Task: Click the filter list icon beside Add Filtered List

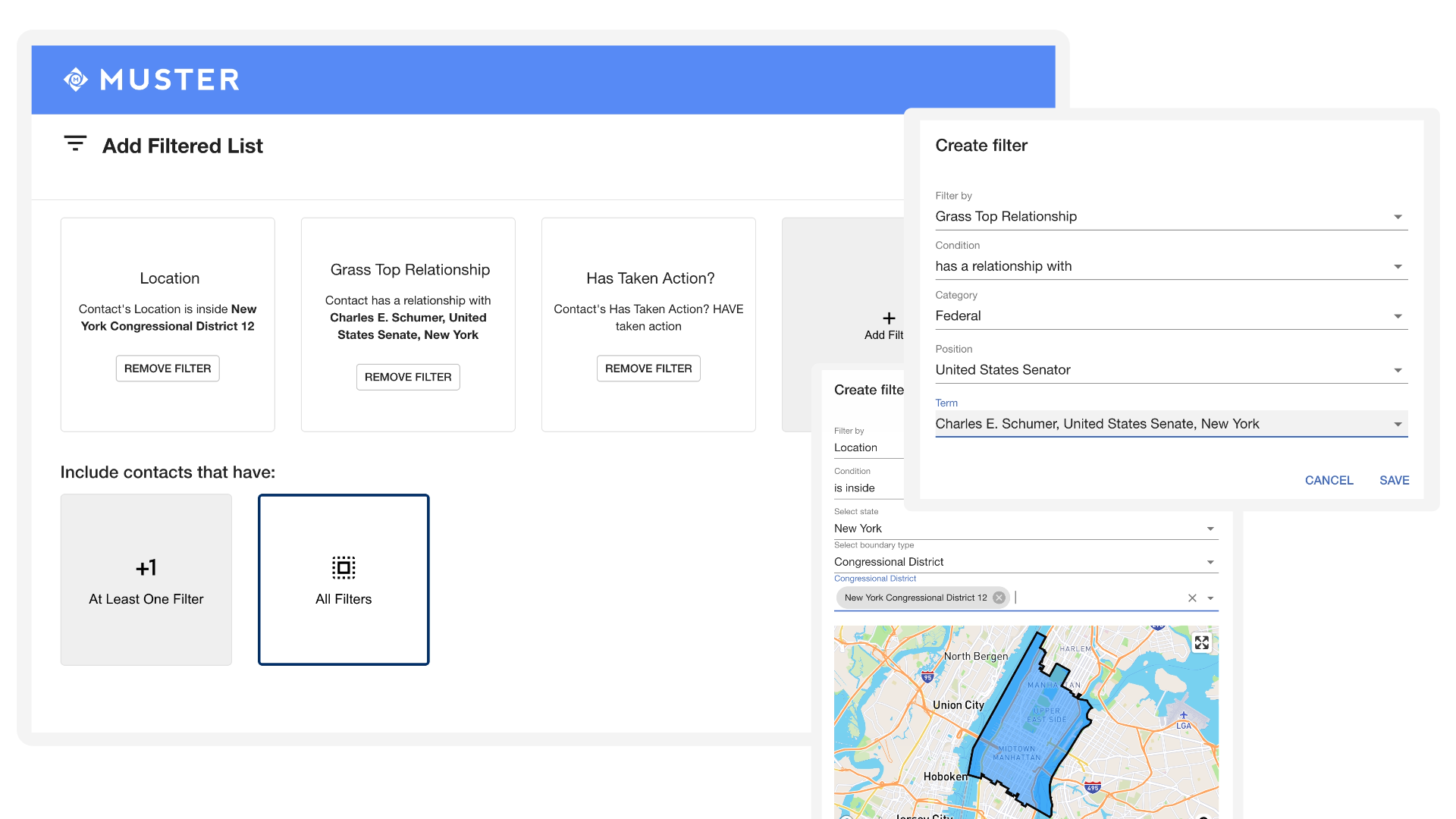Action: point(75,143)
